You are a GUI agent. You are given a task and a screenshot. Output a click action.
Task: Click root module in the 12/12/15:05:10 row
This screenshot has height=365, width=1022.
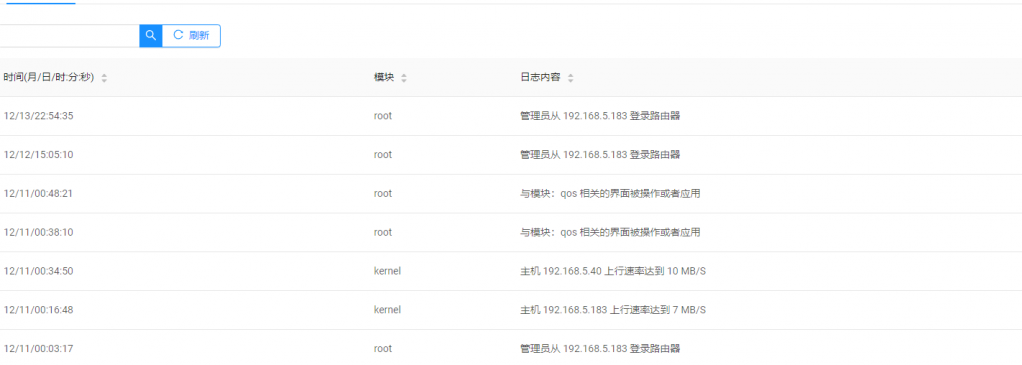pyautogui.click(x=383, y=154)
